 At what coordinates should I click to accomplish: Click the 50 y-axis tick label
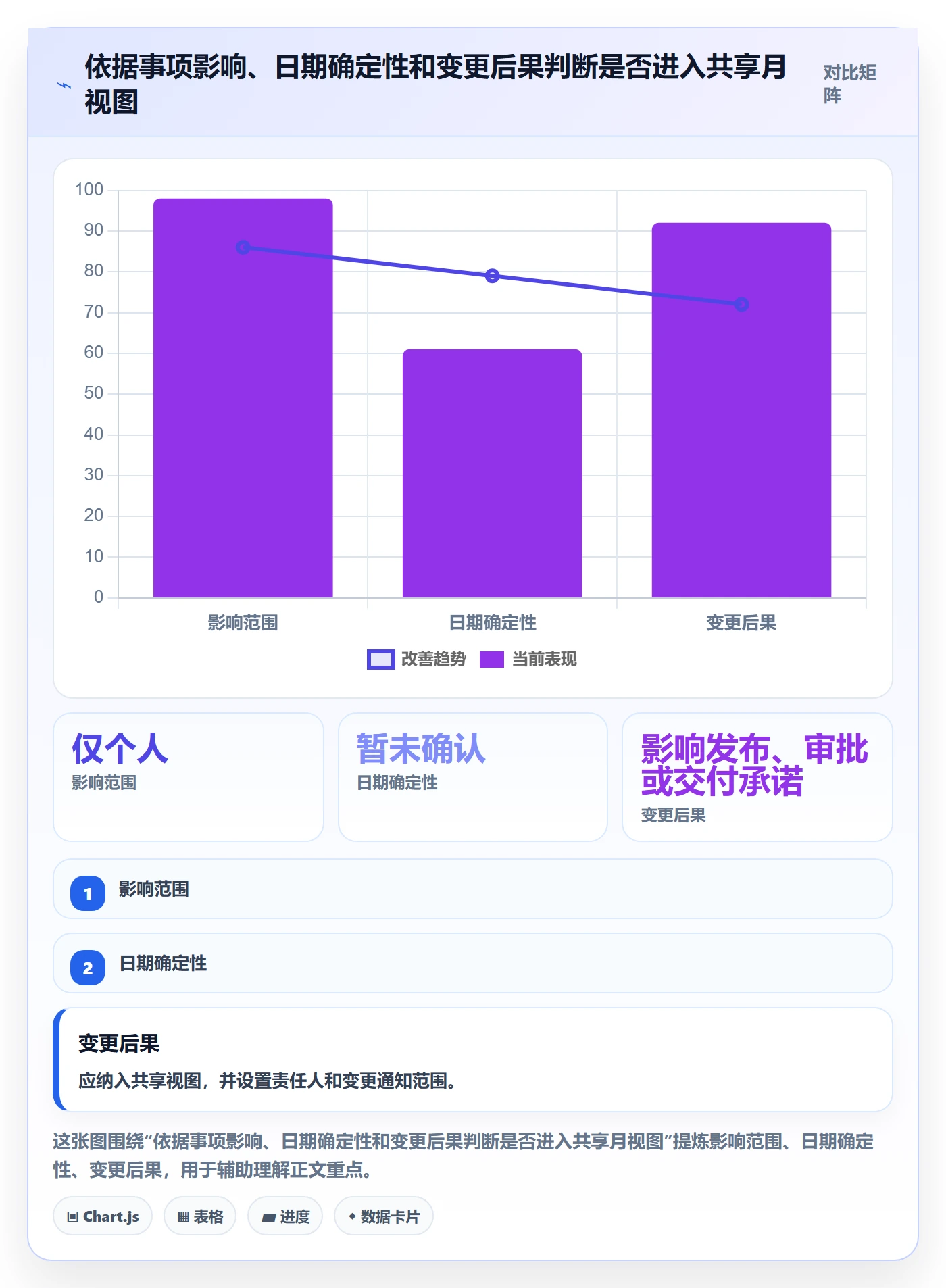[94, 393]
